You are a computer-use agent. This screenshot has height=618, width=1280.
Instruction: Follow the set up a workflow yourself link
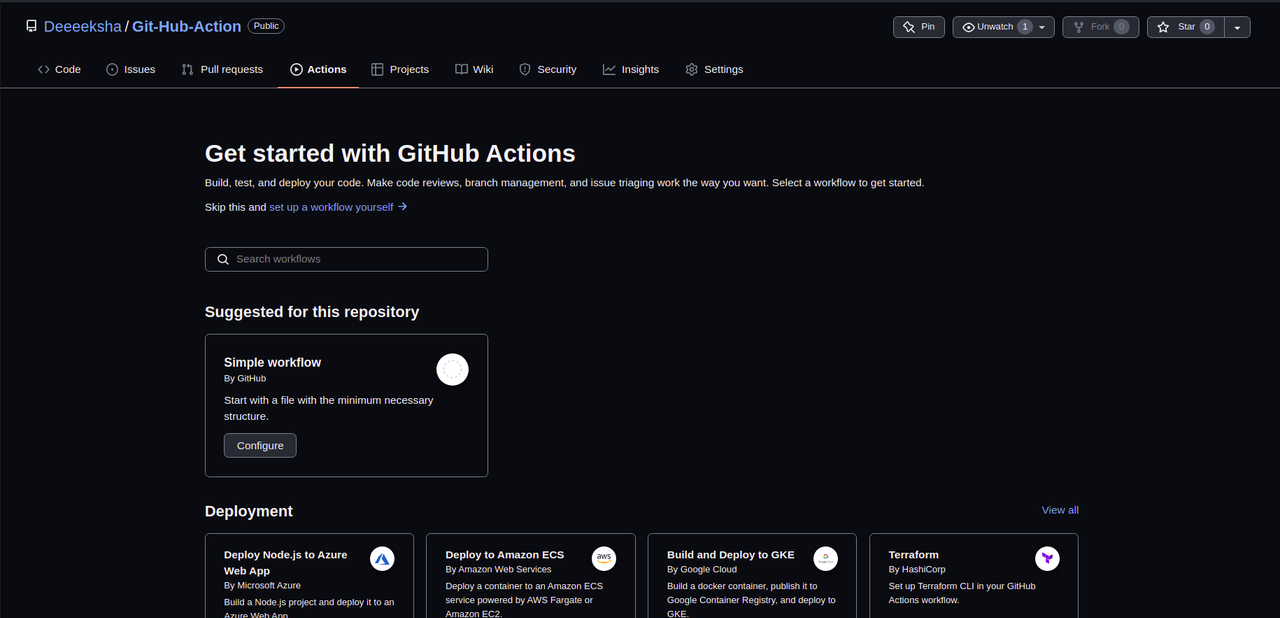(x=338, y=207)
